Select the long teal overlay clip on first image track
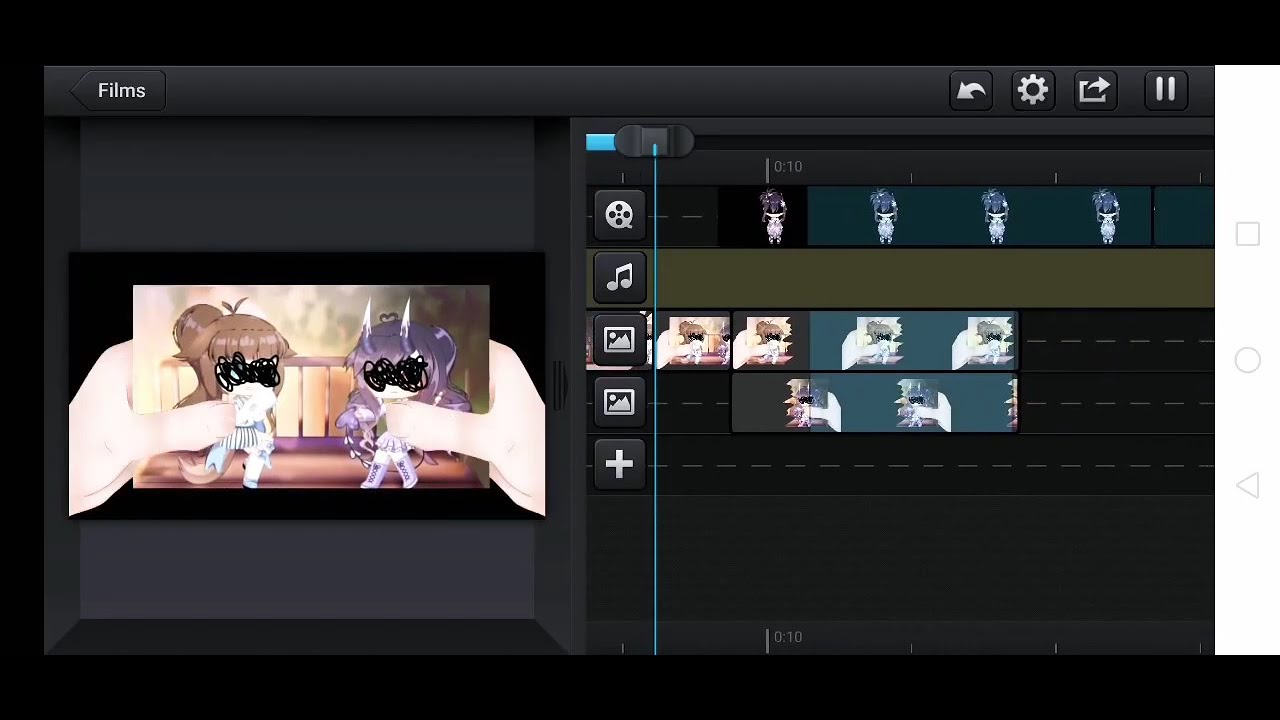Screen dimensions: 1280x720 pos(875,341)
